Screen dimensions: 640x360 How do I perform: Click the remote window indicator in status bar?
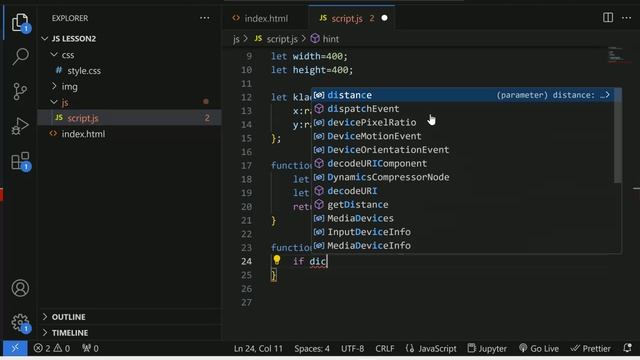[x=15, y=348]
